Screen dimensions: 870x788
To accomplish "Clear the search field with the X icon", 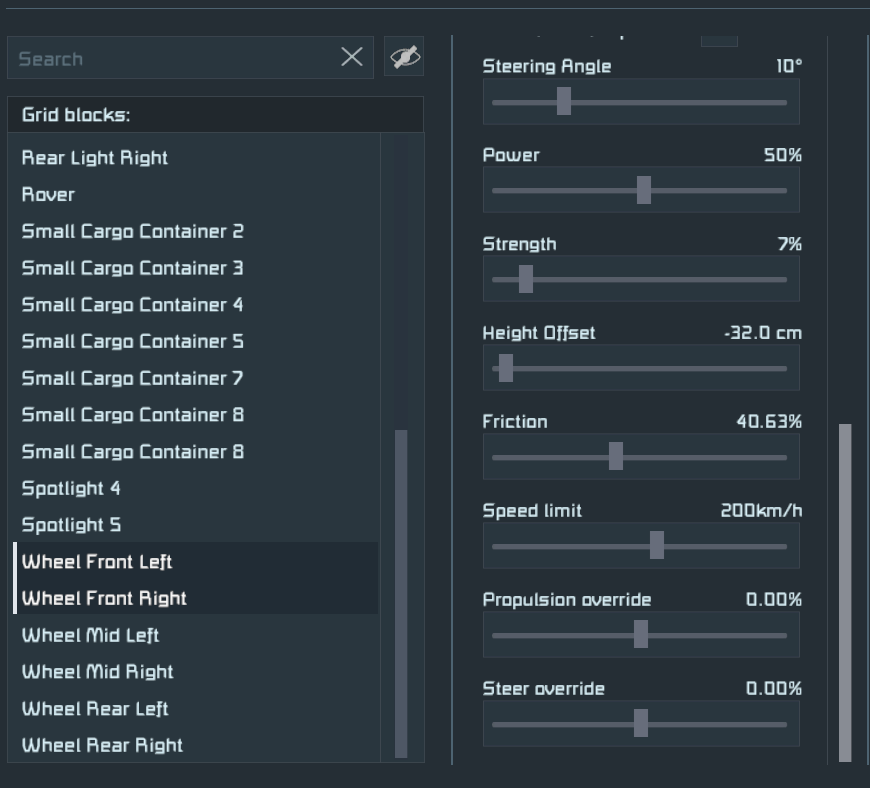I will coord(352,58).
